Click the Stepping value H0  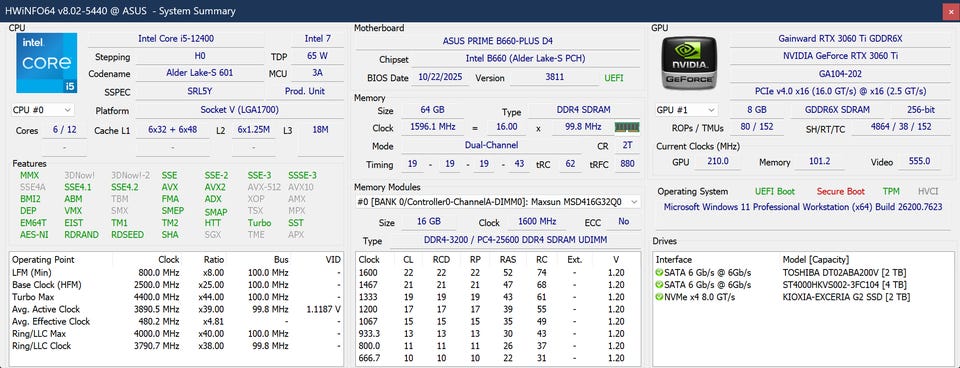(200, 56)
